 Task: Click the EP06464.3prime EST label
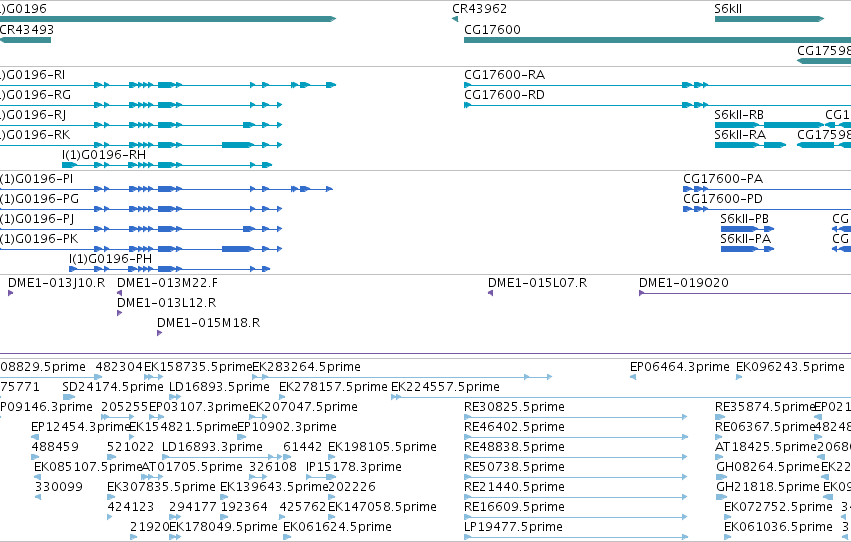679,367
